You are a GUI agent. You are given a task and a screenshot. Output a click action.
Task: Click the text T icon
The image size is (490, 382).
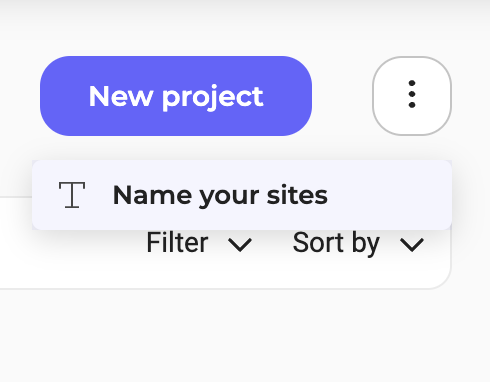tap(72, 195)
